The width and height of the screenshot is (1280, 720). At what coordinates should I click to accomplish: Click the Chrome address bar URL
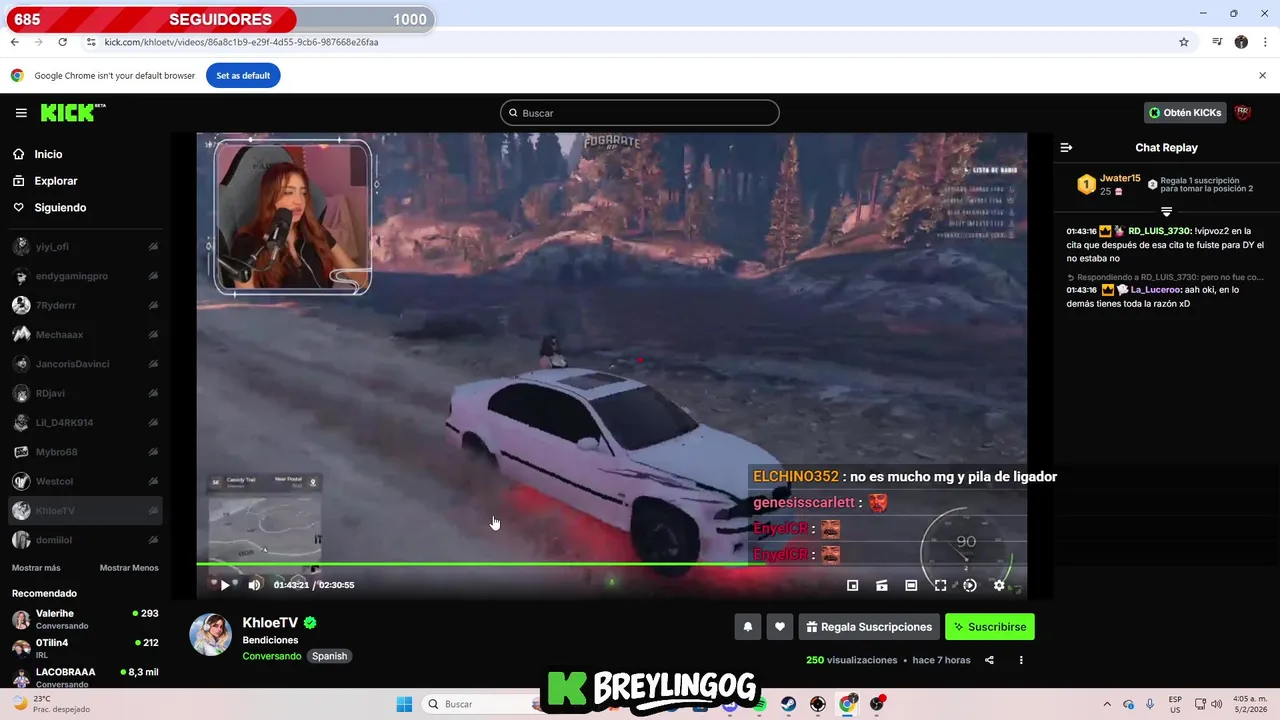click(241, 42)
